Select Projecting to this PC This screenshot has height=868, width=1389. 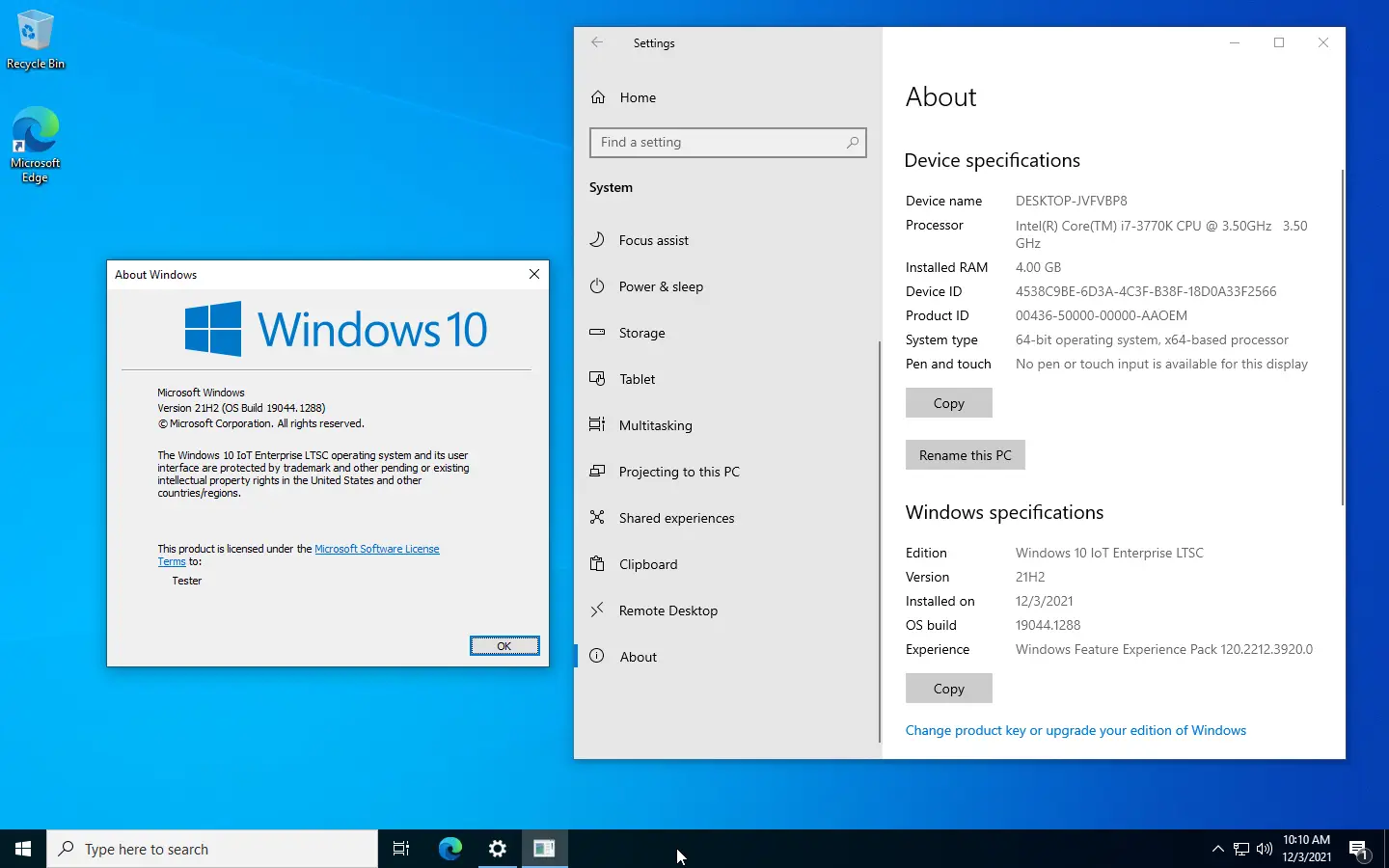click(x=678, y=472)
